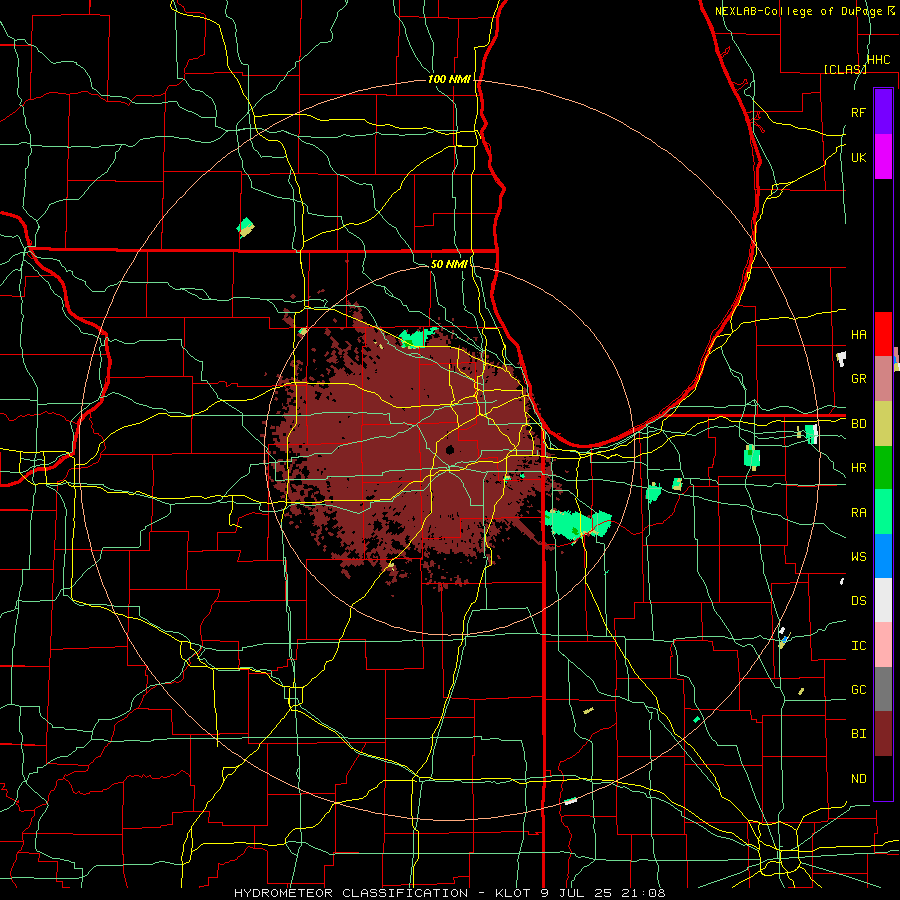Click the "[CLAS]" units label
900x900 pixels.
tap(845, 69)
